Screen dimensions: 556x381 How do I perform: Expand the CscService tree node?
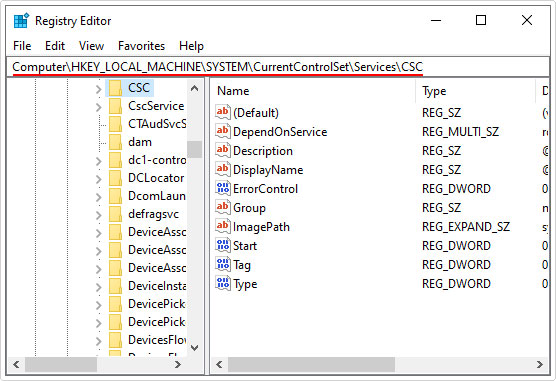click(99, 107)
